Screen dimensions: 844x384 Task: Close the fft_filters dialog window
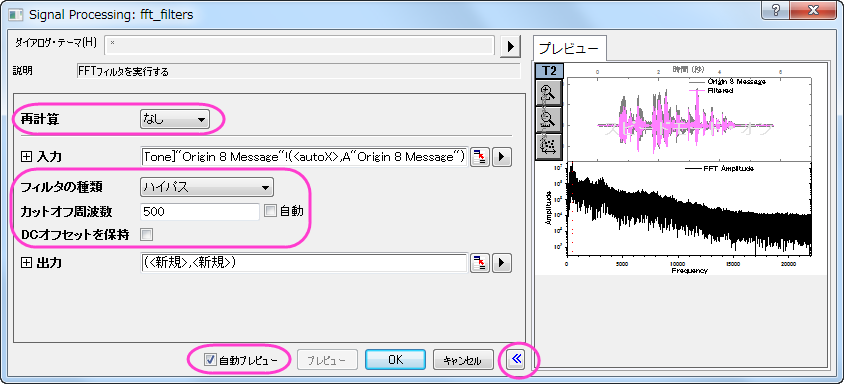(x=814, y=11)
